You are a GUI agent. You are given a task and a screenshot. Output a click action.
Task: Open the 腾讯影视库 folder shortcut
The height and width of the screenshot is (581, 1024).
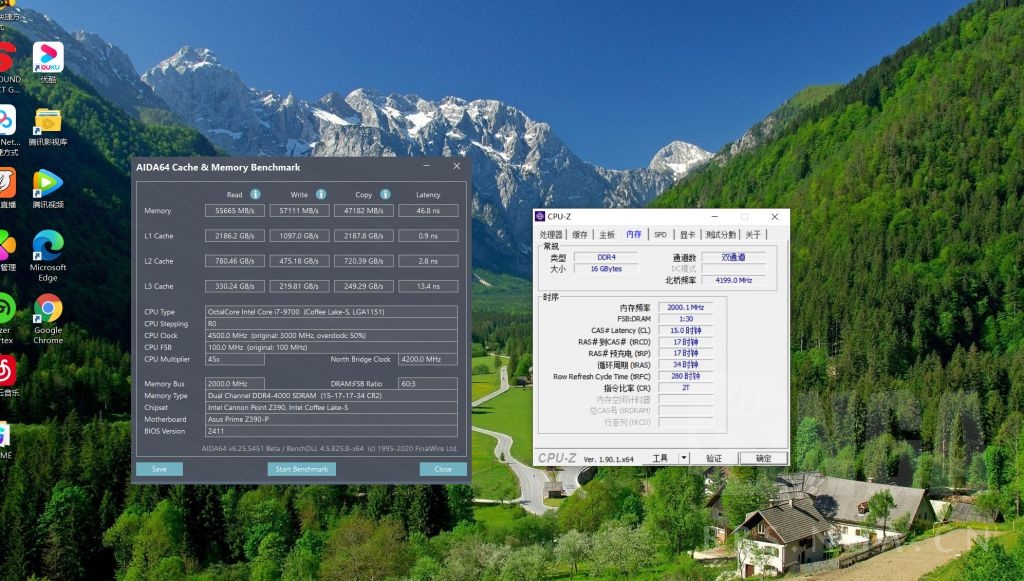(x=47, y=121)
